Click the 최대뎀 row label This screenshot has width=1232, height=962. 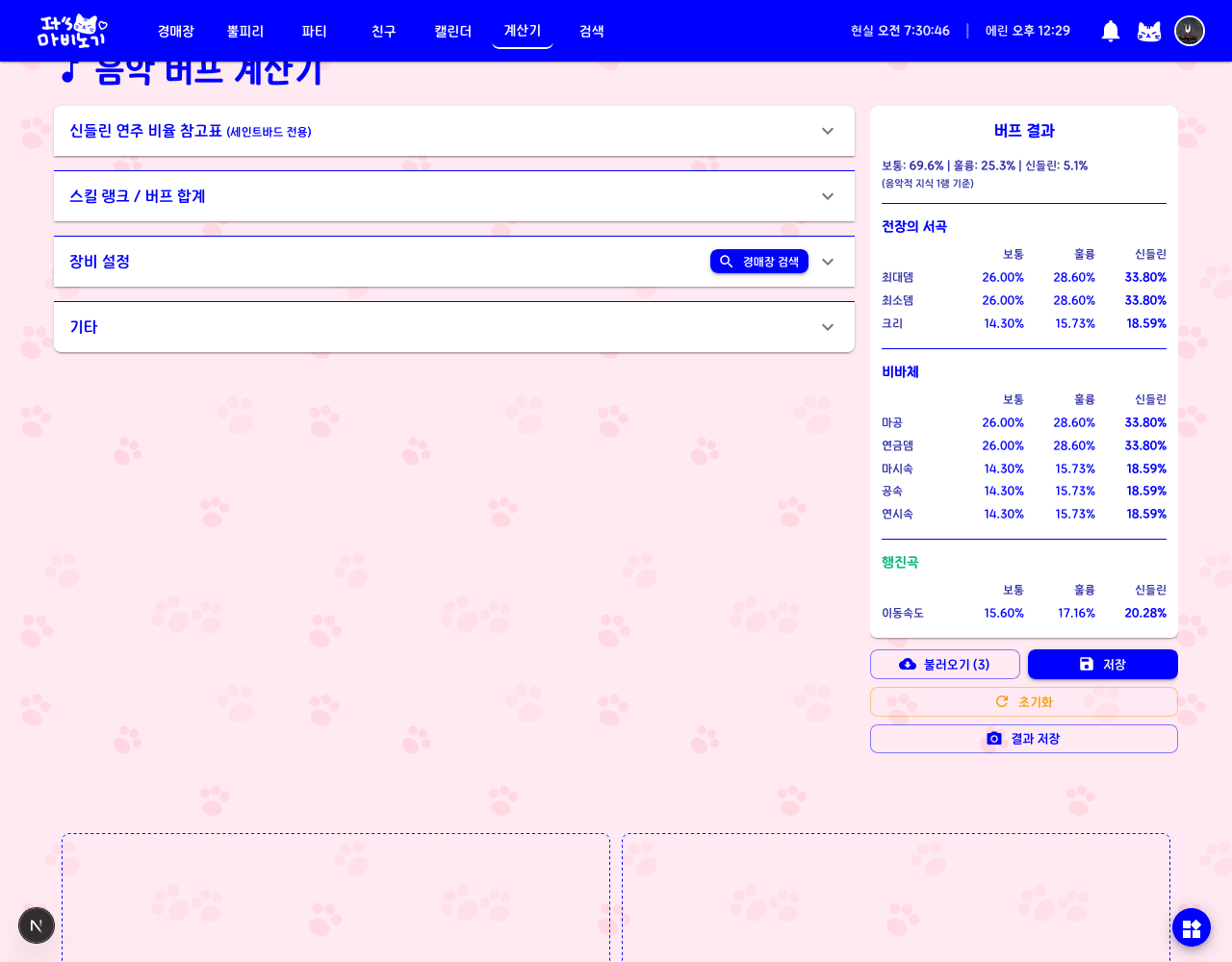(x=898, y=277)
